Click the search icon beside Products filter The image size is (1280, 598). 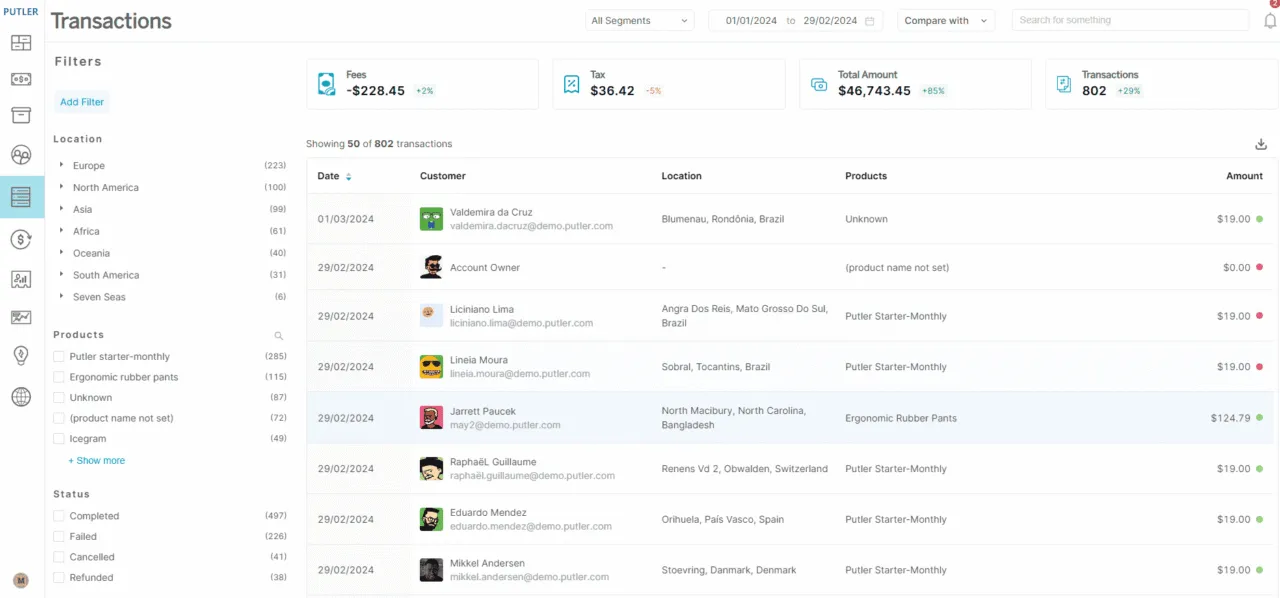pos(279,336)
